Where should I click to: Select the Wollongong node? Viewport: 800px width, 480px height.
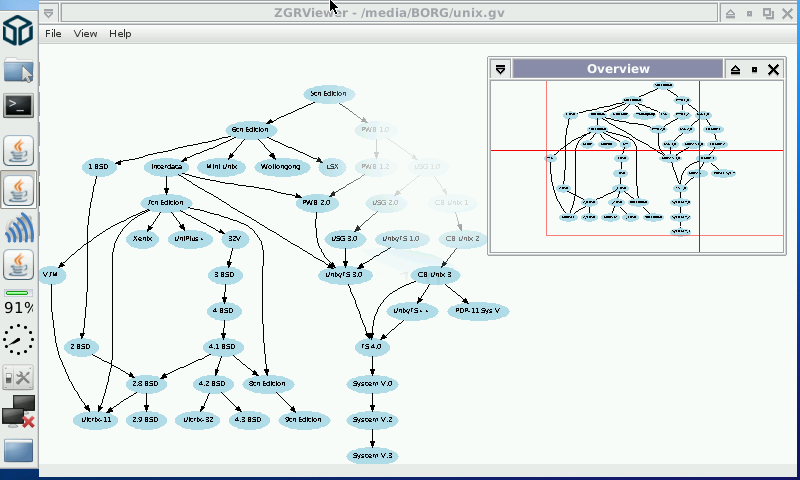[x=282, y=167]
